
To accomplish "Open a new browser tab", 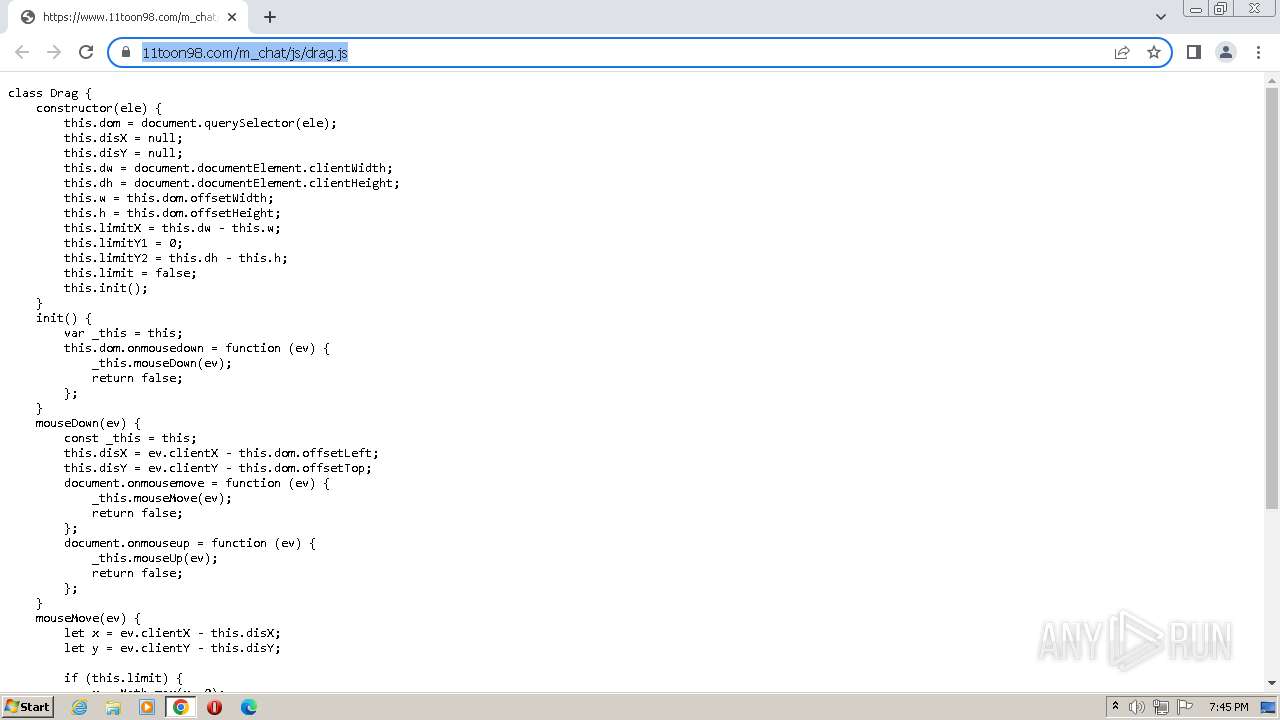I will coord(270,16).
